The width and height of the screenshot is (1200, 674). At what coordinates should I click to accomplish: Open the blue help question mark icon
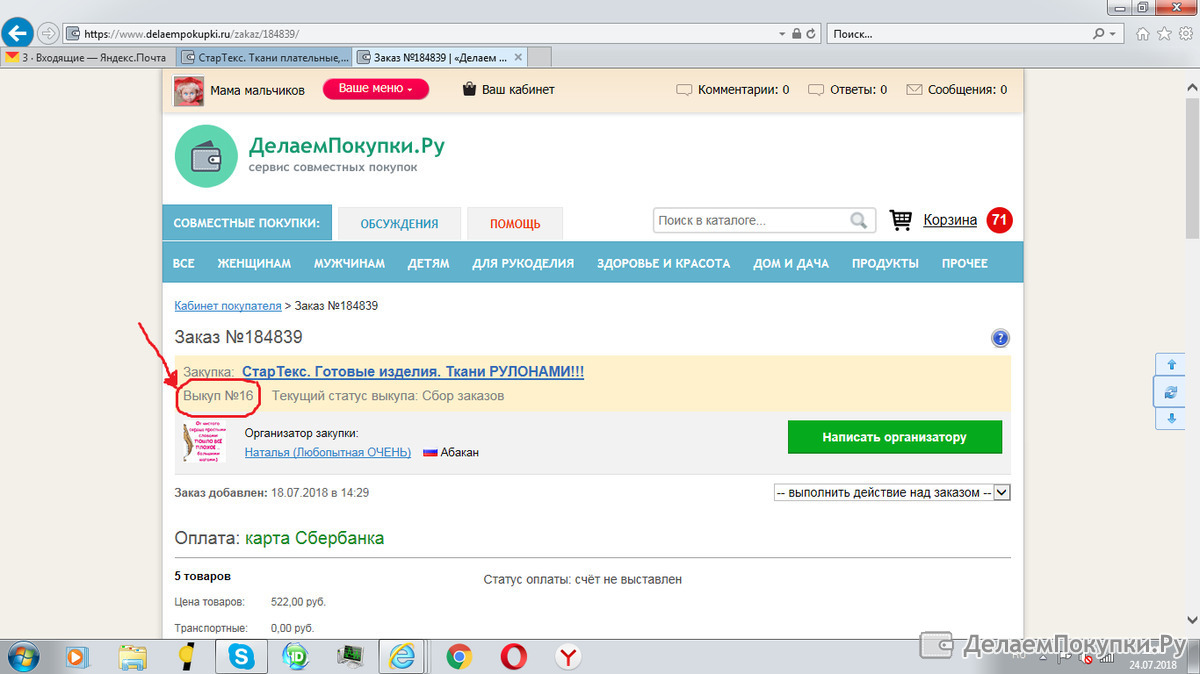coord(1000,338)
